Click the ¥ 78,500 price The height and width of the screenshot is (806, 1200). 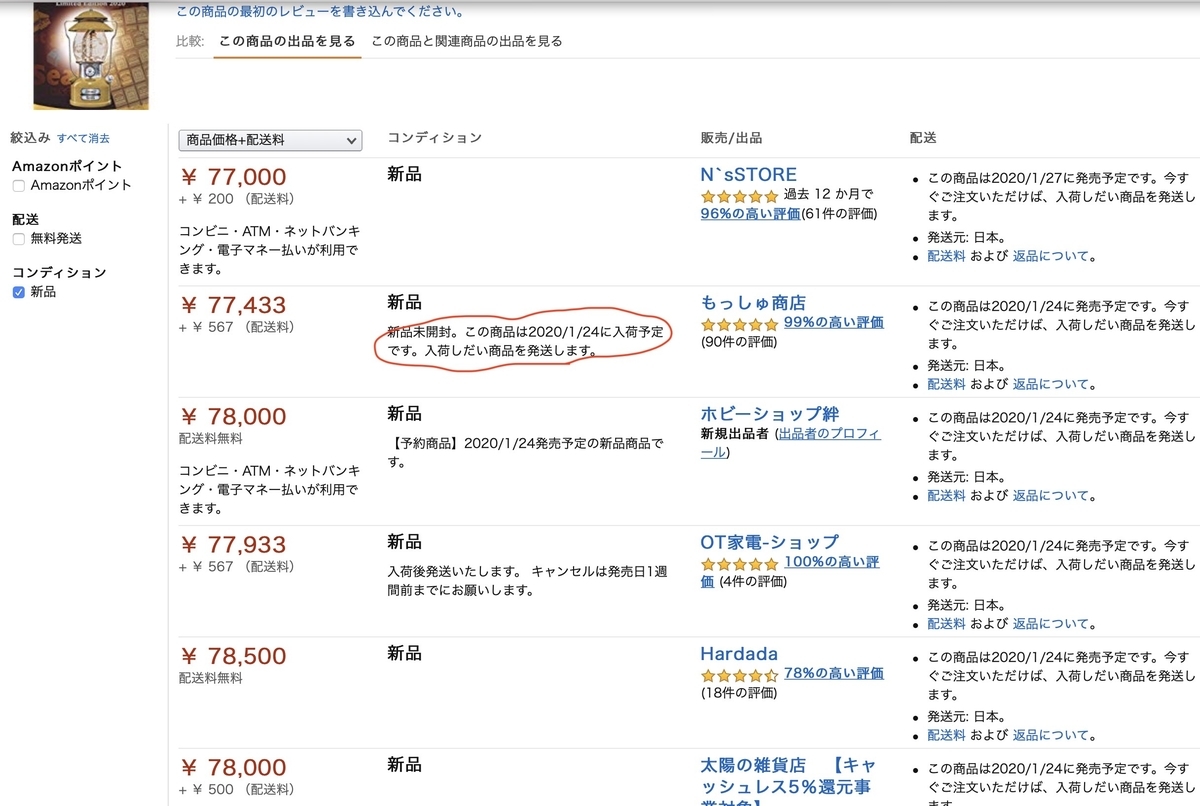pyautogui.click(x=233, y=657)
